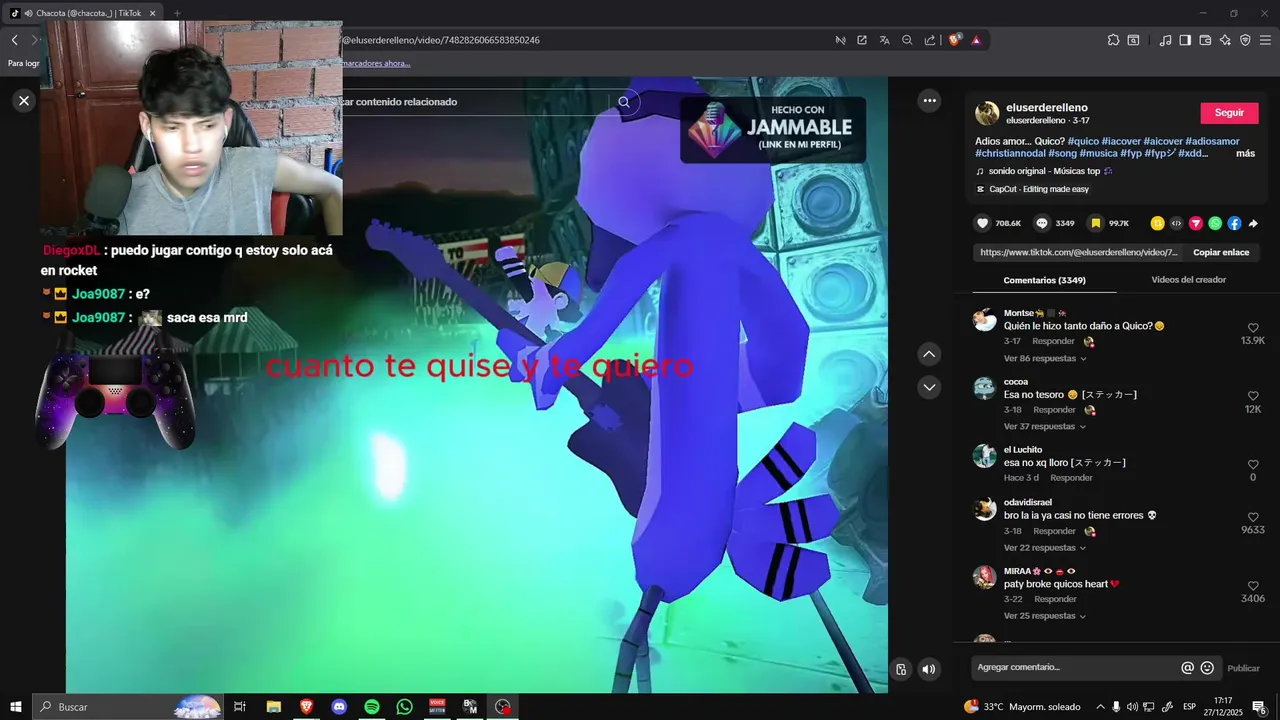Open the Brave Rewards triangle icon
Image resolution: width=1280 pixels, height=720 pixels.
click(976, 40)
